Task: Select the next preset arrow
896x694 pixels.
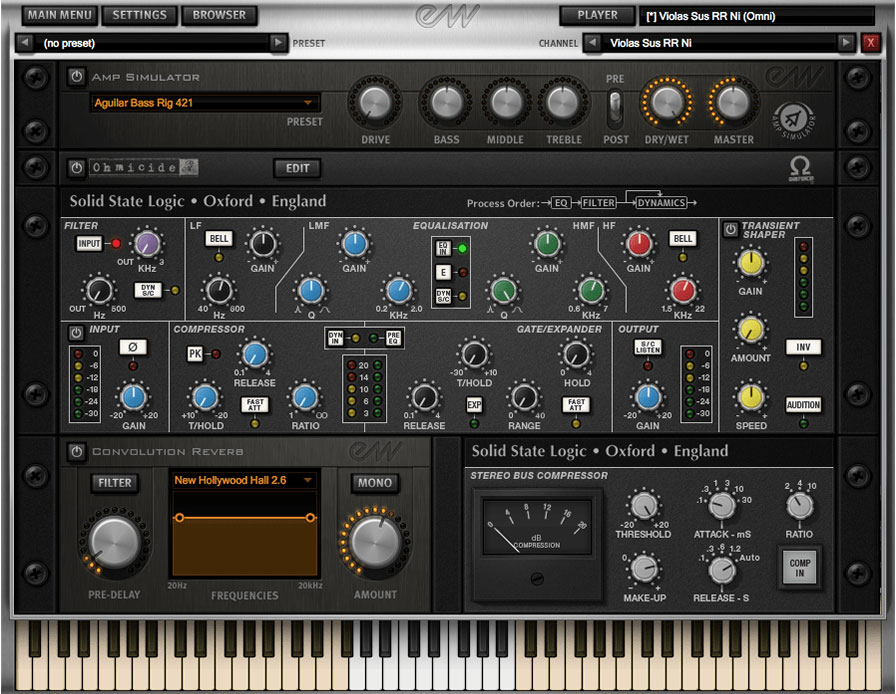Action: point(278,43)
